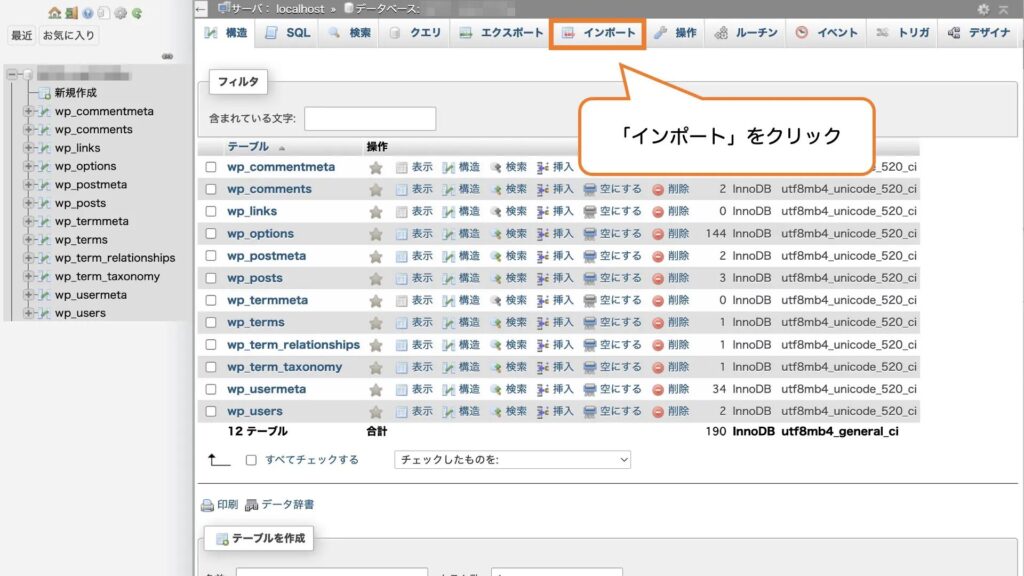Click the utf8mb4_general_ci total collation text
Screen dimensions: 1024x576
pos(840,432)
